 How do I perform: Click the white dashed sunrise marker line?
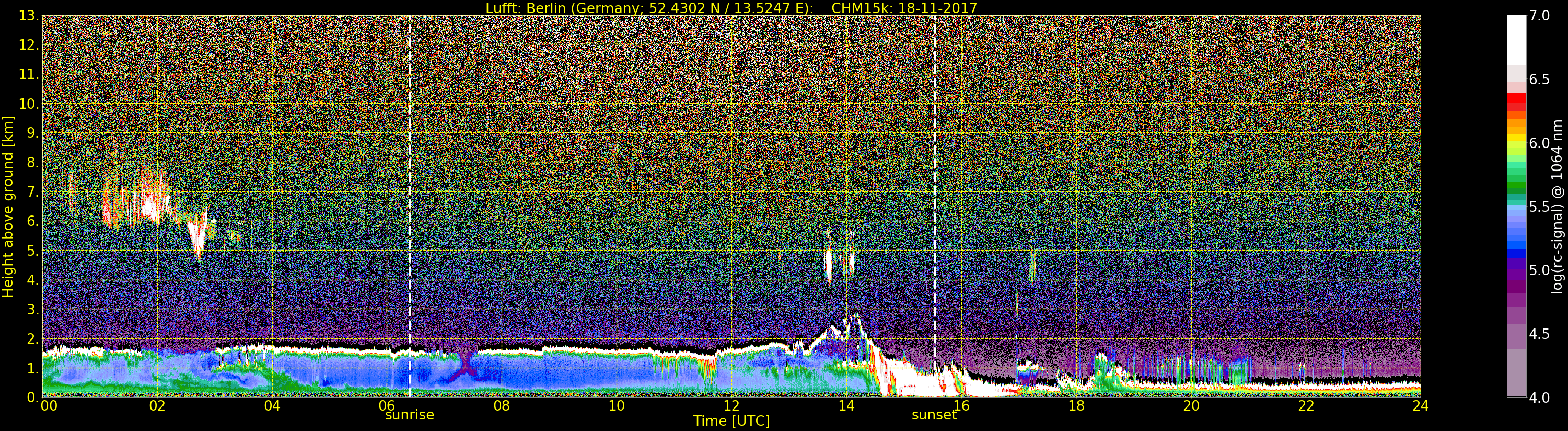point(410,206)
